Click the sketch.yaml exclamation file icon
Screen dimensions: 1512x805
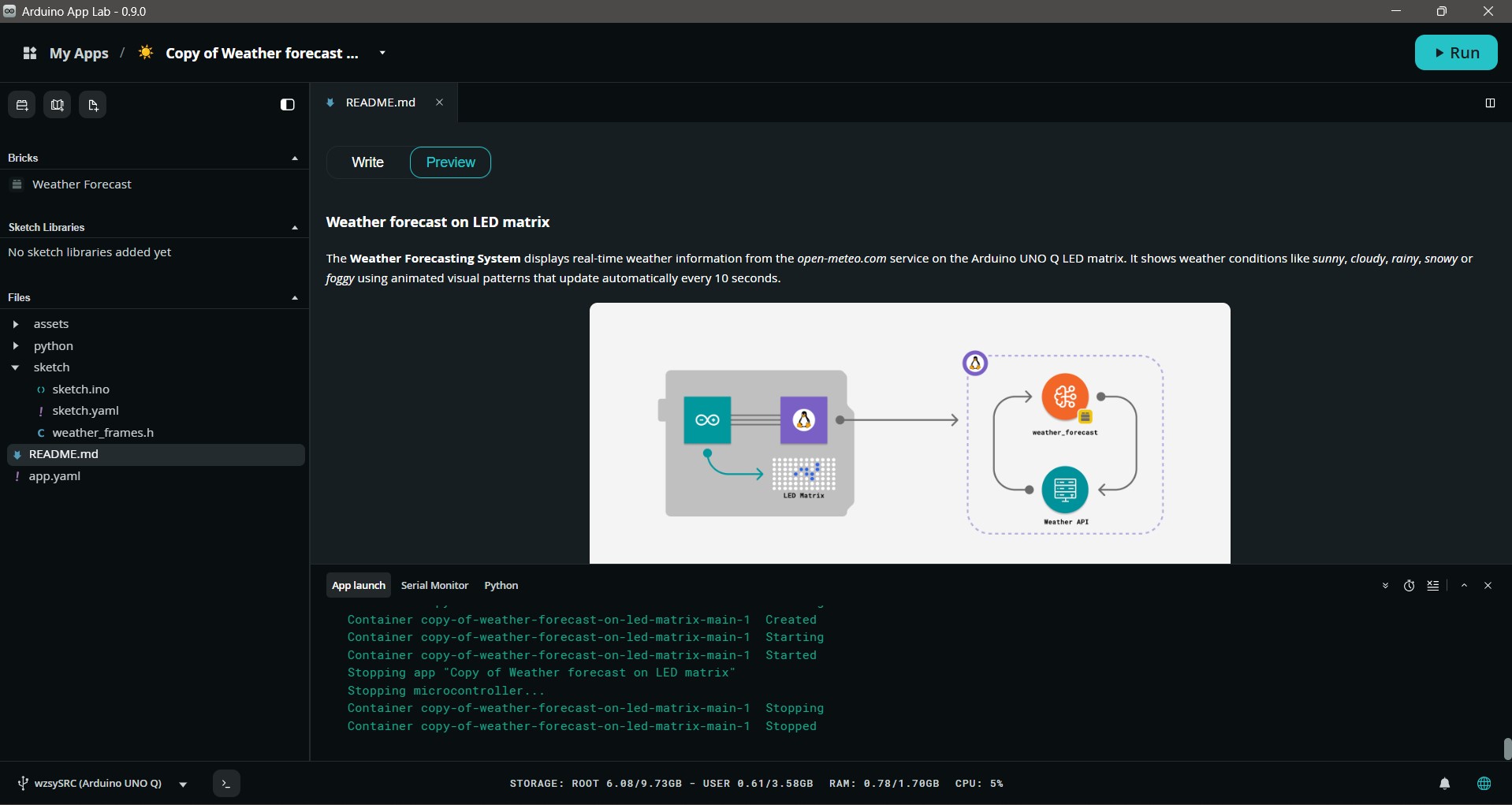tap(41, 411)
